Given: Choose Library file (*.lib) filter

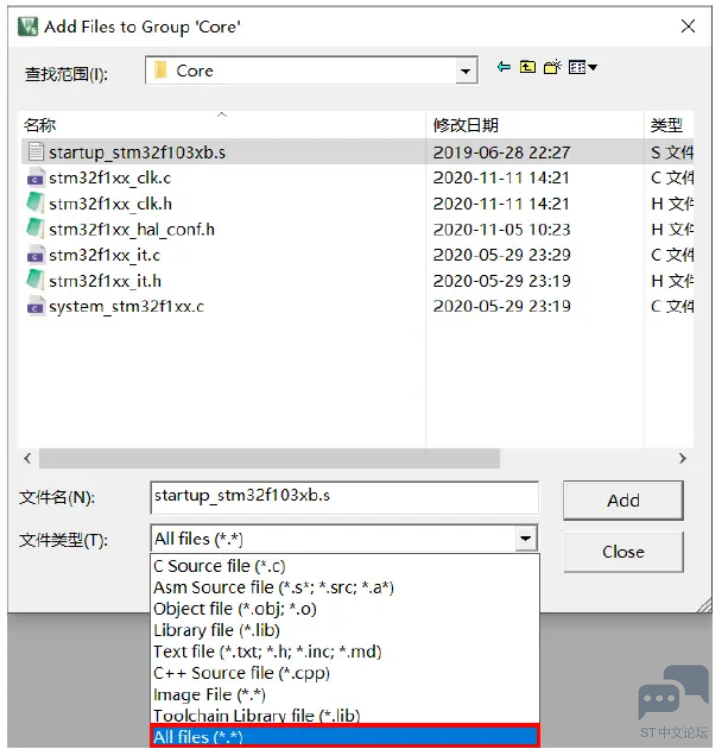Looking at the screenshot, I should (345, 631).
